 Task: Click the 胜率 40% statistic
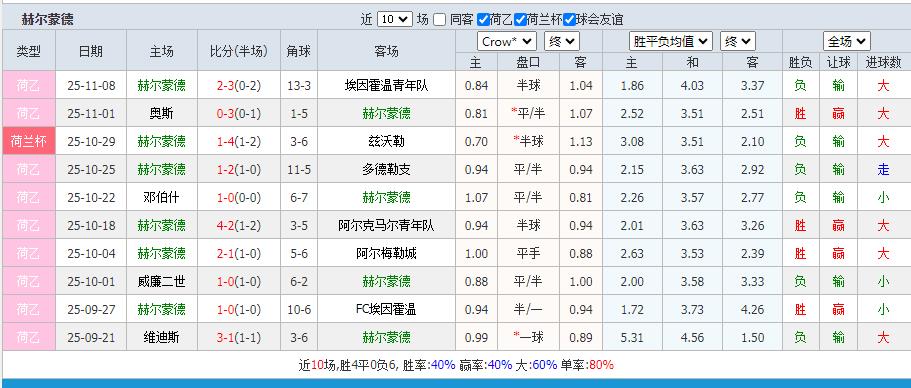pos(429,365)
